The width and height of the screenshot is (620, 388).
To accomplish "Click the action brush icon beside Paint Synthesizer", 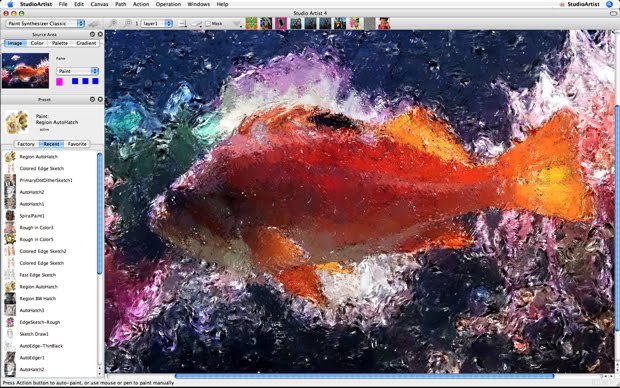I will tap(94, 23).
